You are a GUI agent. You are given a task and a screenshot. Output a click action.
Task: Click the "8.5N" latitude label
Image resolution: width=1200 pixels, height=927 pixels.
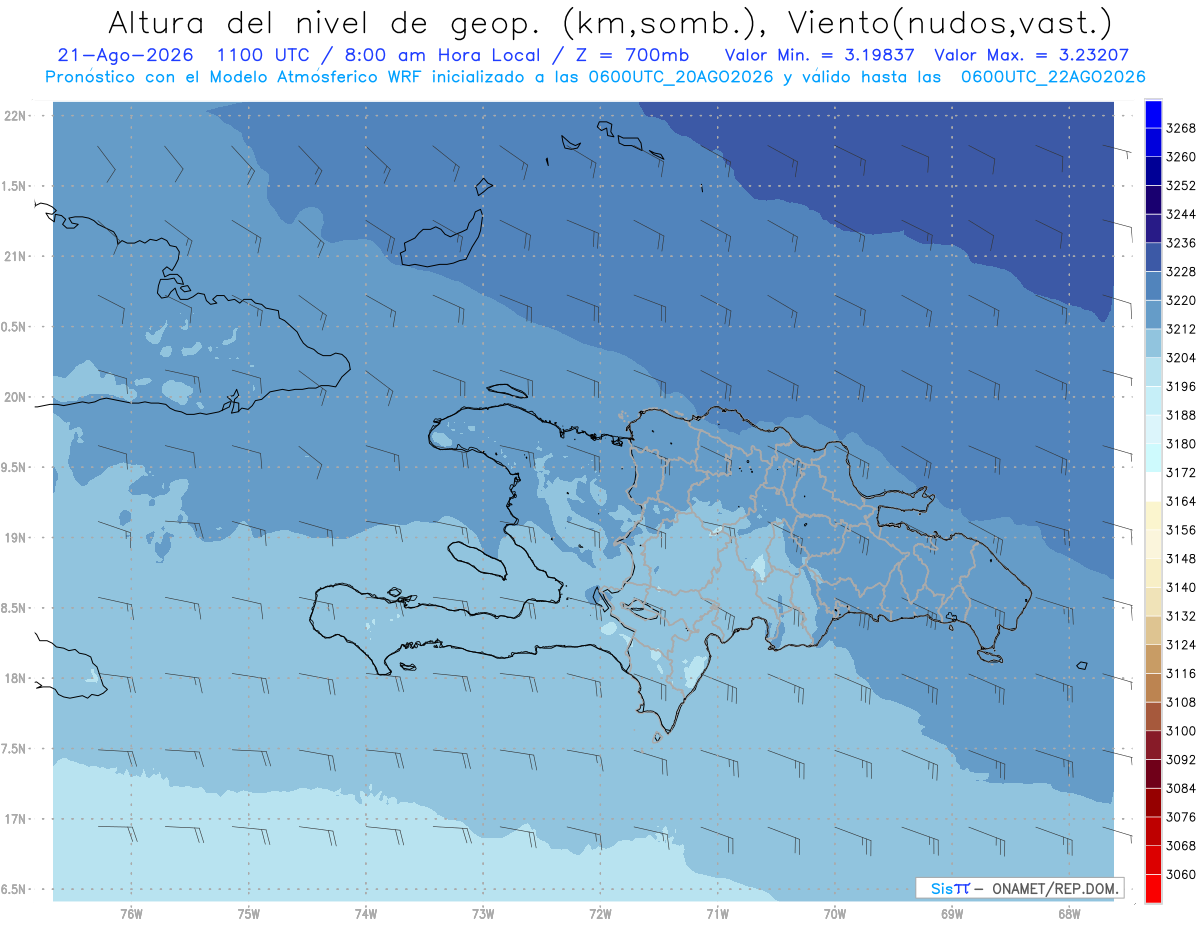click(x=15, y=608)
